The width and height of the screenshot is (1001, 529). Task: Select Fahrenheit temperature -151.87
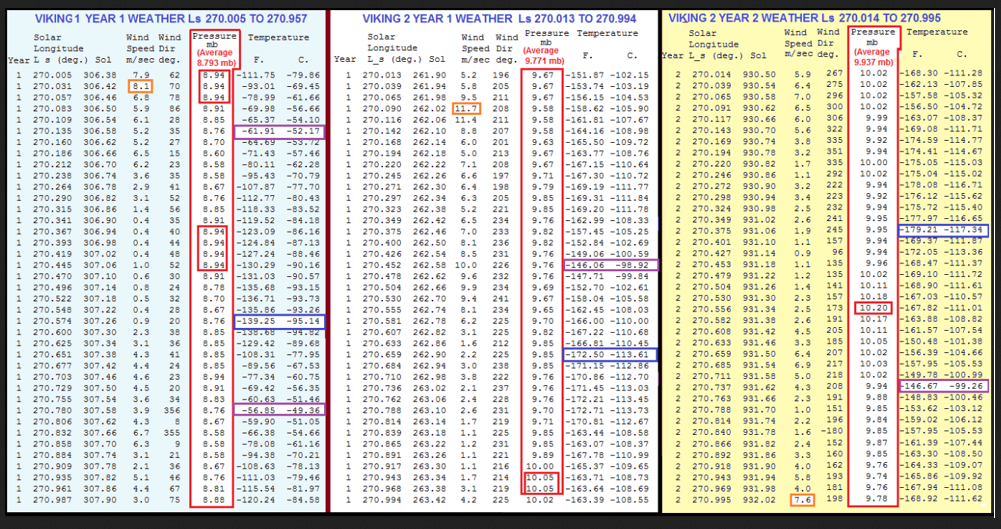point(587,75)
